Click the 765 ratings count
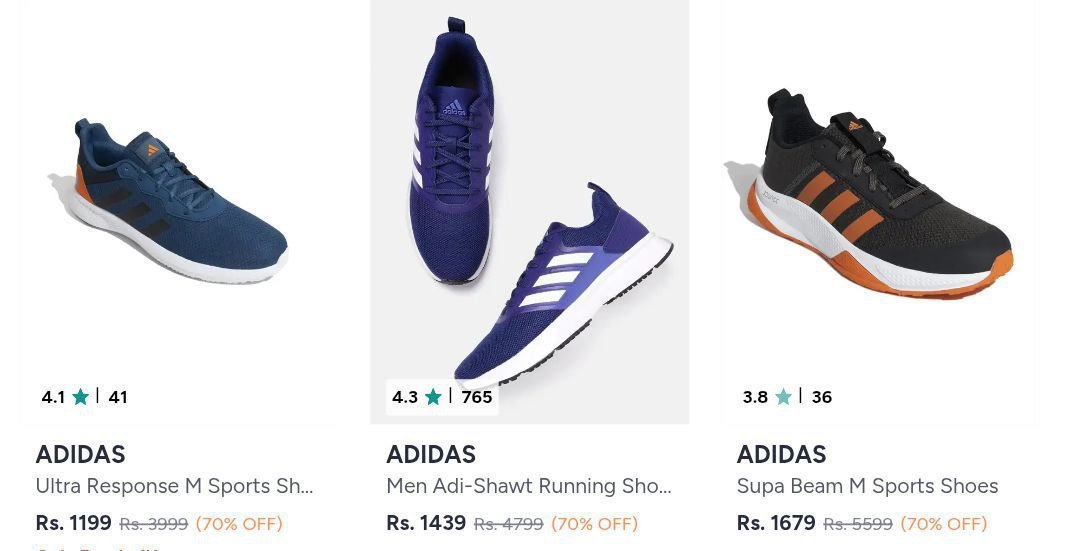 477,397
